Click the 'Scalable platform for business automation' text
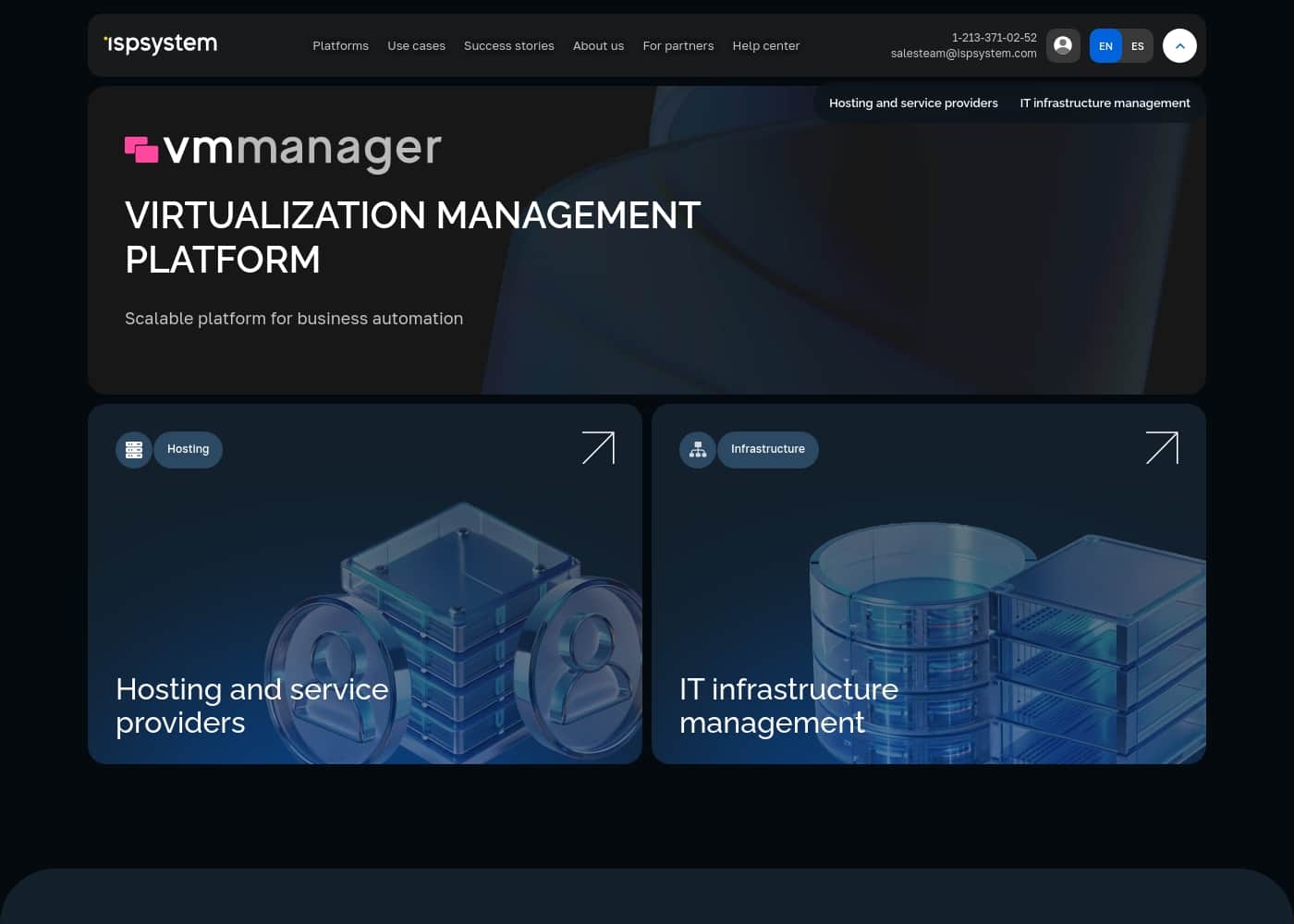Image resolution: width=1294 pixels, height=924 pixels. coord(294,319)
